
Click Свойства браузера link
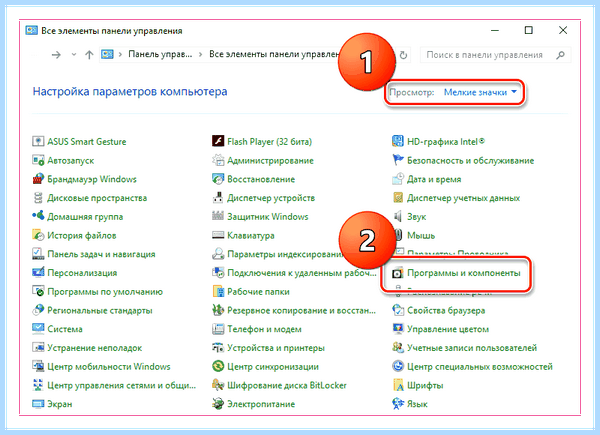[x=446, y=310]
